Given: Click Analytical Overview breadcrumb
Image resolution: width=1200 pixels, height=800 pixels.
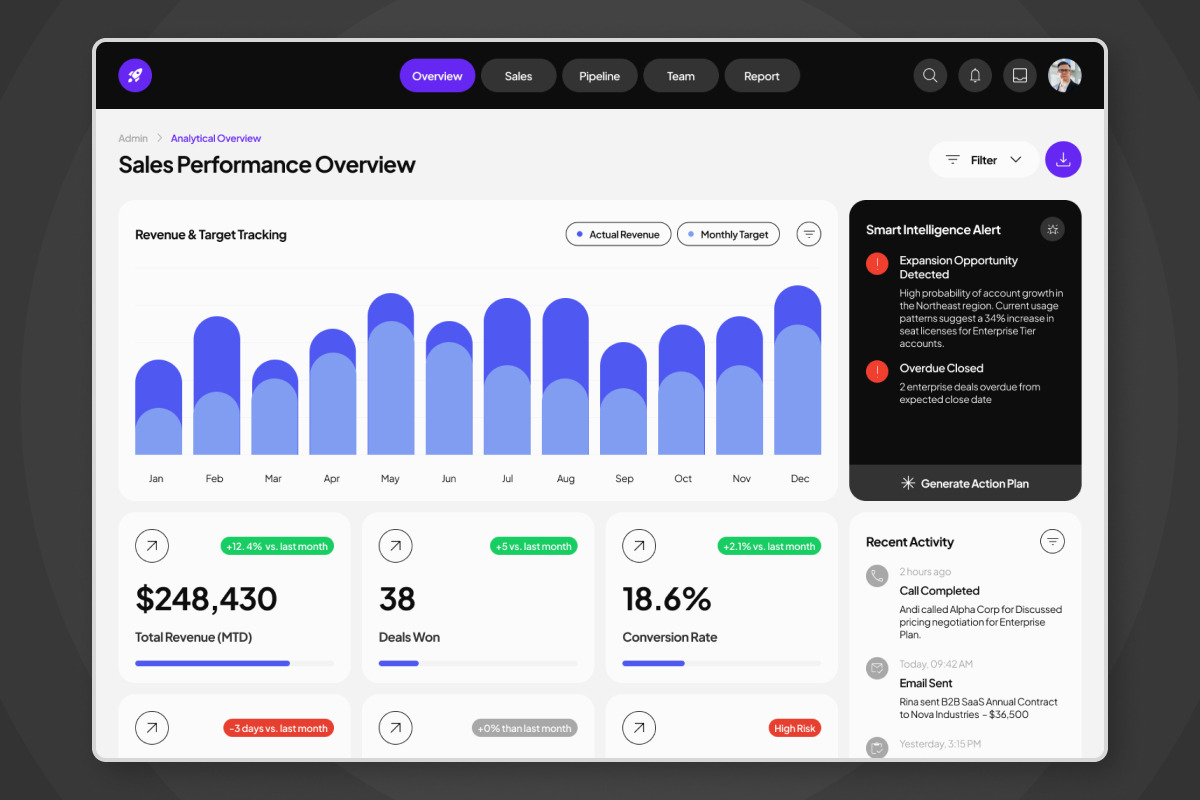Looking at the screenshot, I should point(216,138).
